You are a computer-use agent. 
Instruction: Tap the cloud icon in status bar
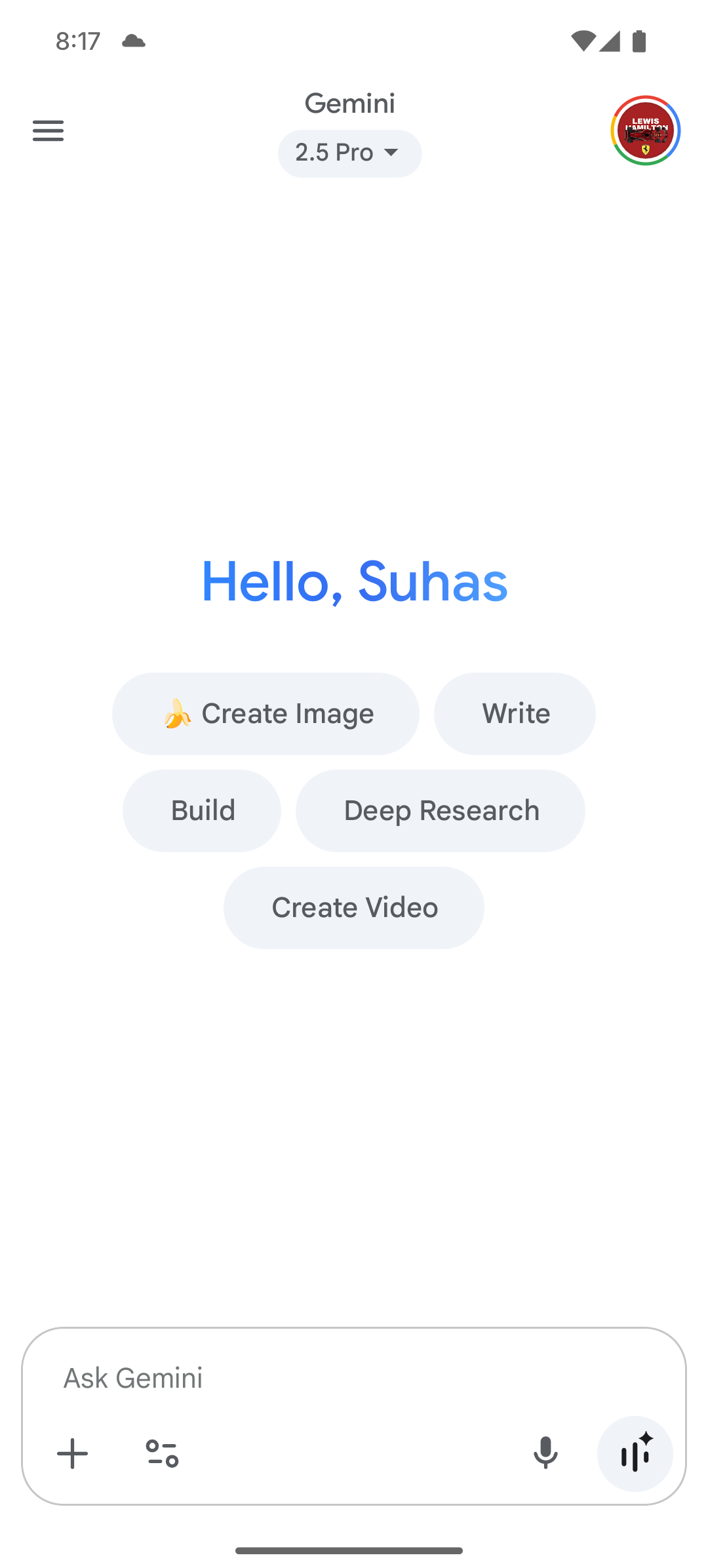coord(134,41)
